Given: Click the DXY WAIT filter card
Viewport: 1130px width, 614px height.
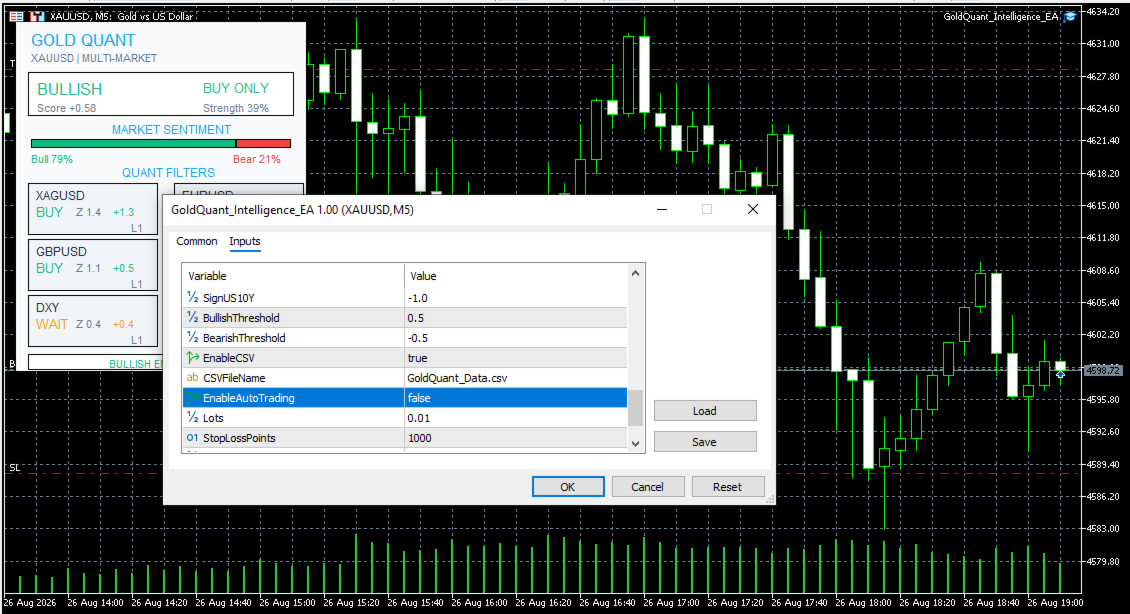Looking at the screenshot, I should (x=93, y=321).
